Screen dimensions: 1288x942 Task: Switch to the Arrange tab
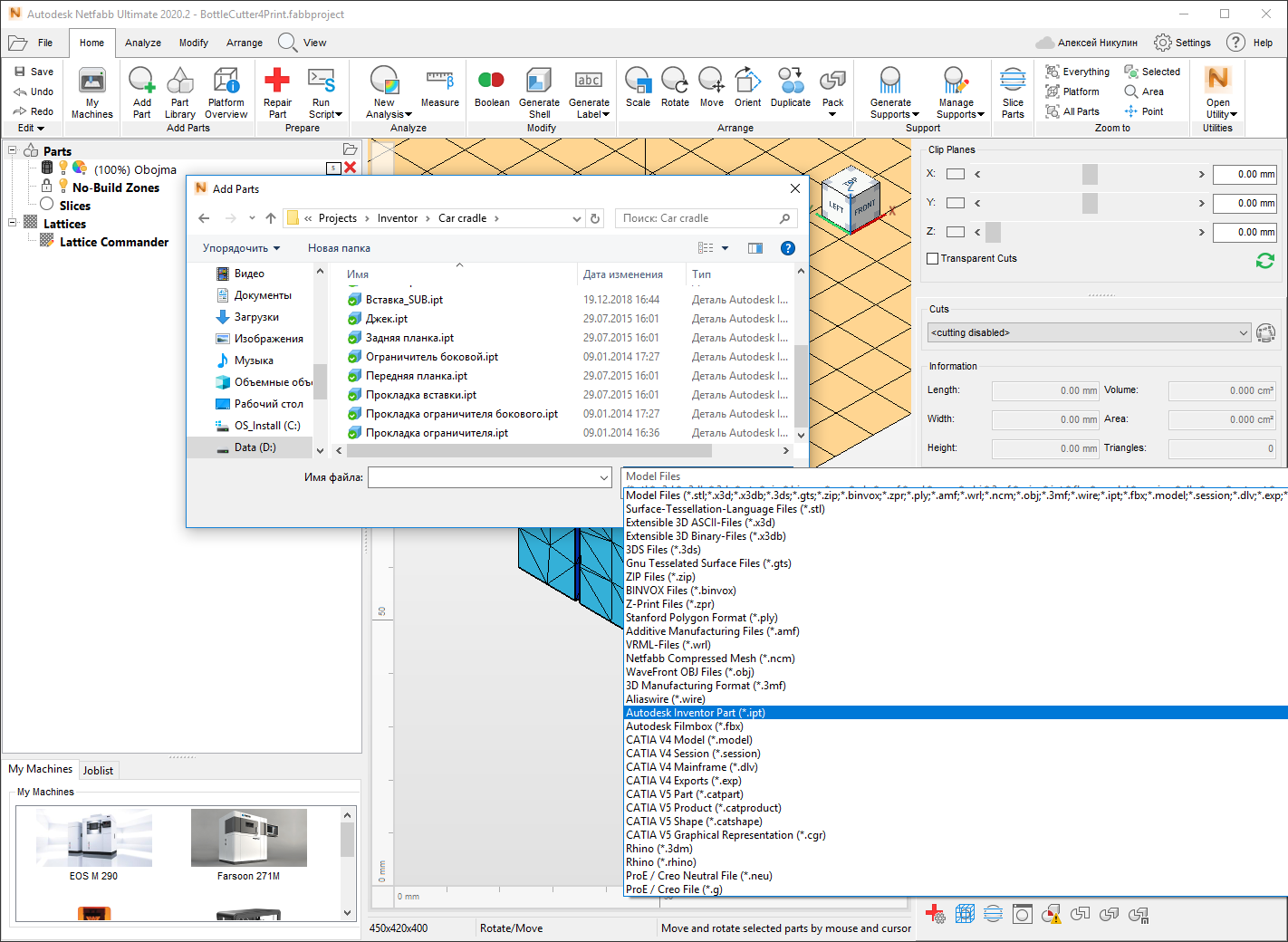tap(245, 43)
